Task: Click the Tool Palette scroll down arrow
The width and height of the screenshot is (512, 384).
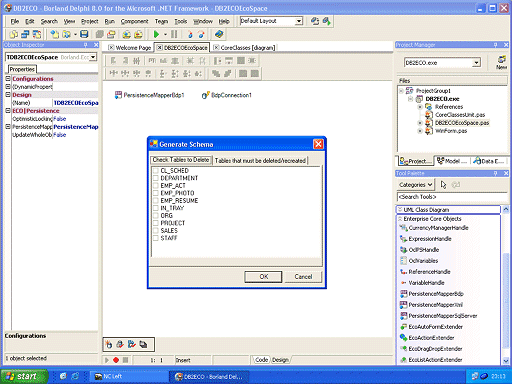Action: coord(506,360)
